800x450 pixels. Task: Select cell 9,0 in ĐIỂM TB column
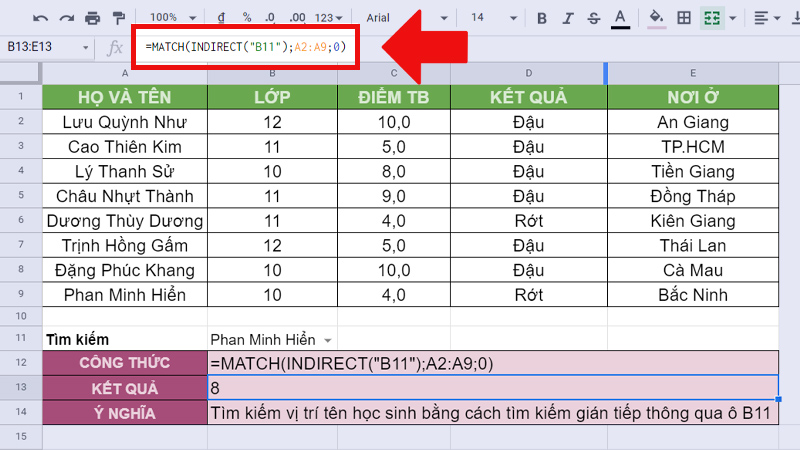[393, 196]
